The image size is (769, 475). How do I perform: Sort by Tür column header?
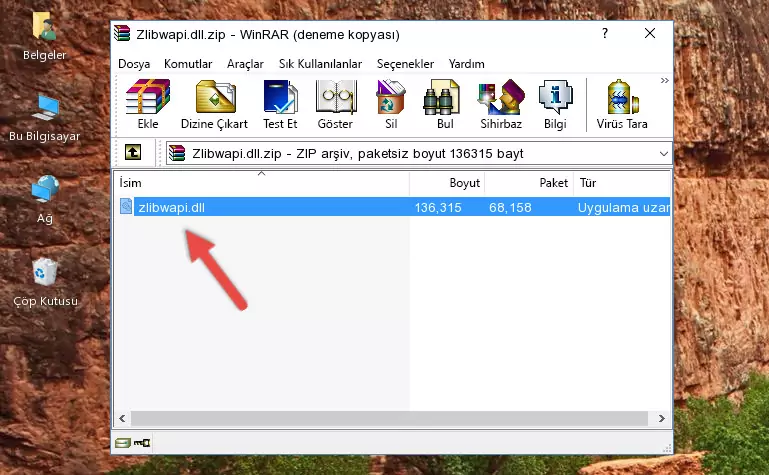pyautogui.click(x=622, y=183)
